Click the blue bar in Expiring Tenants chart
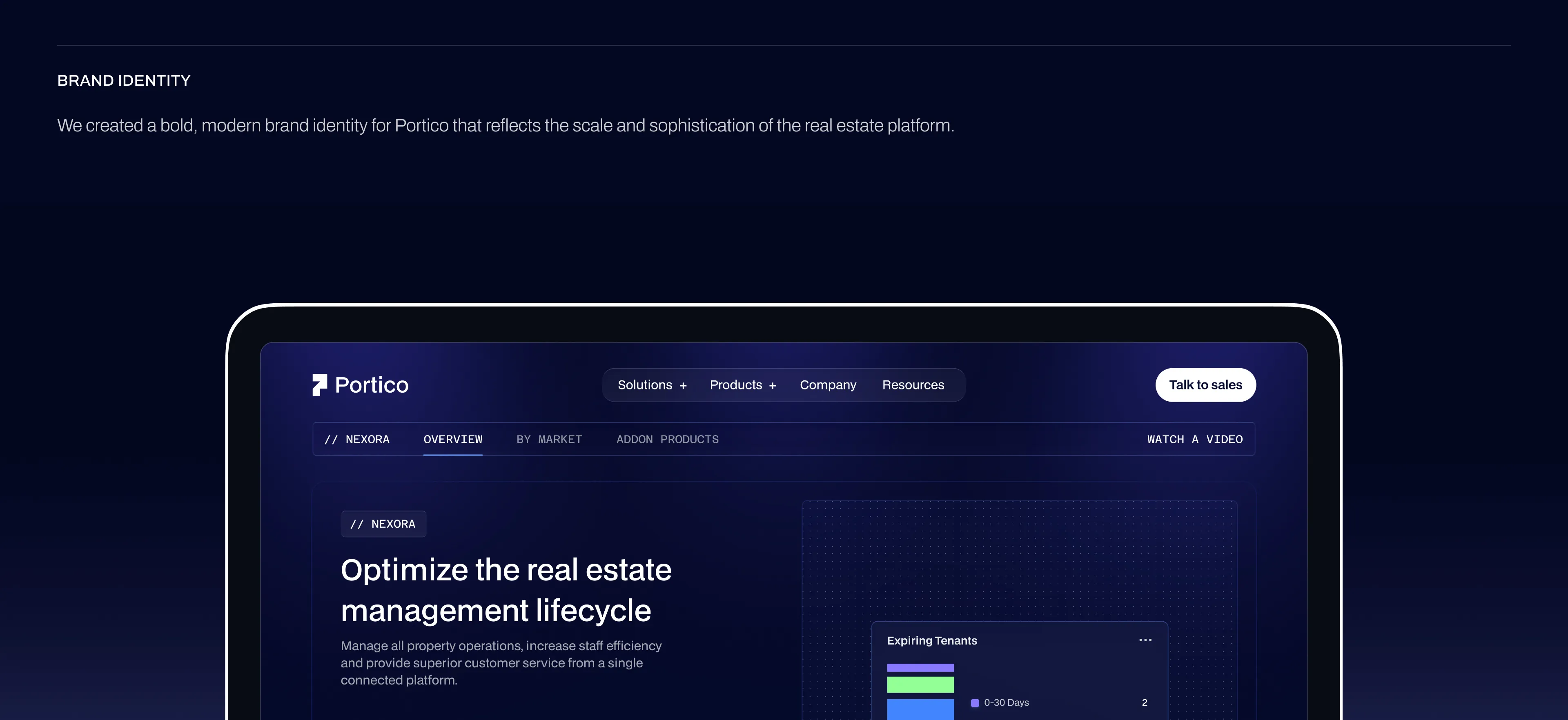 click(920, 709)
